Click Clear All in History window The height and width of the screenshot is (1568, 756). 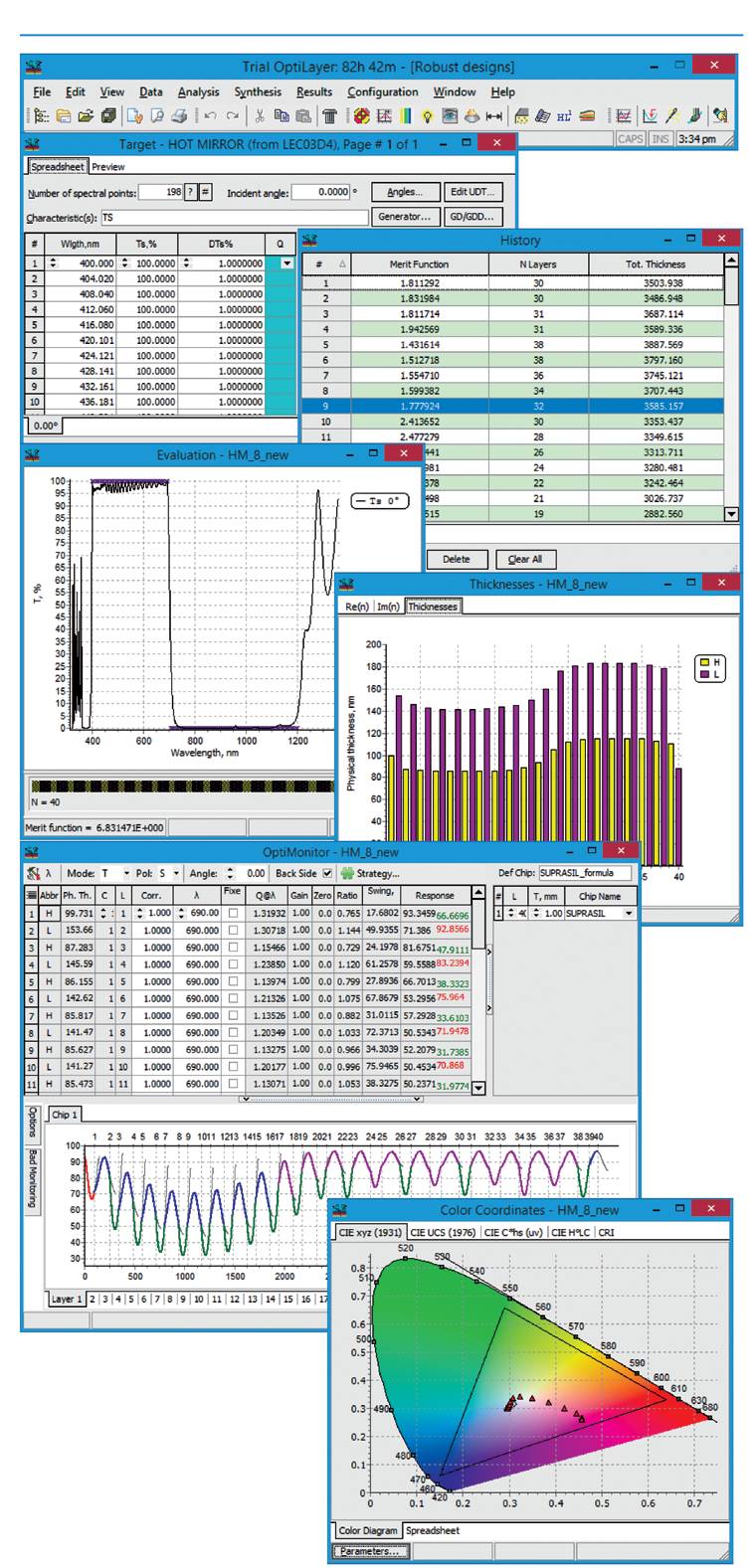526,559
